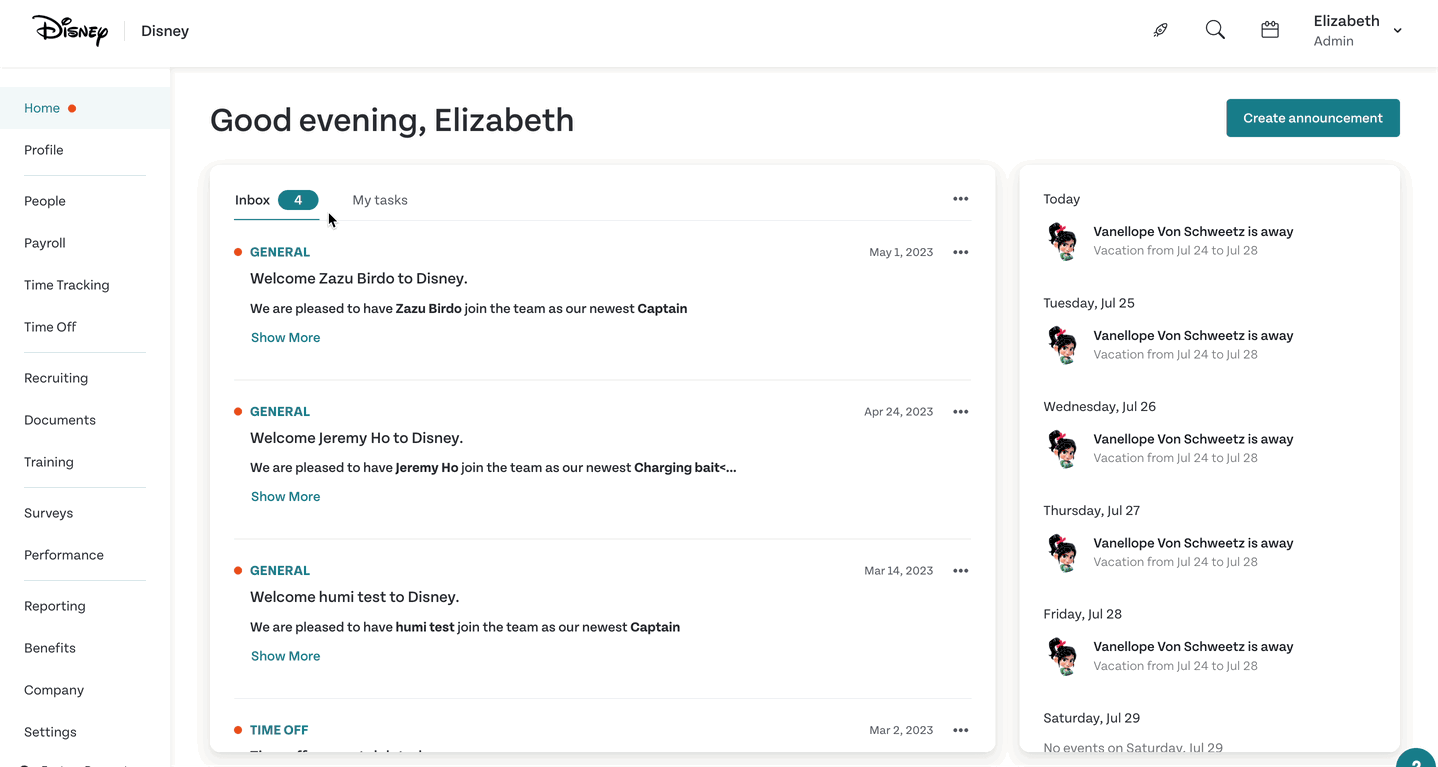Open Vanellope's away event on Friday, Jul 28

[x=1193, y=647]
